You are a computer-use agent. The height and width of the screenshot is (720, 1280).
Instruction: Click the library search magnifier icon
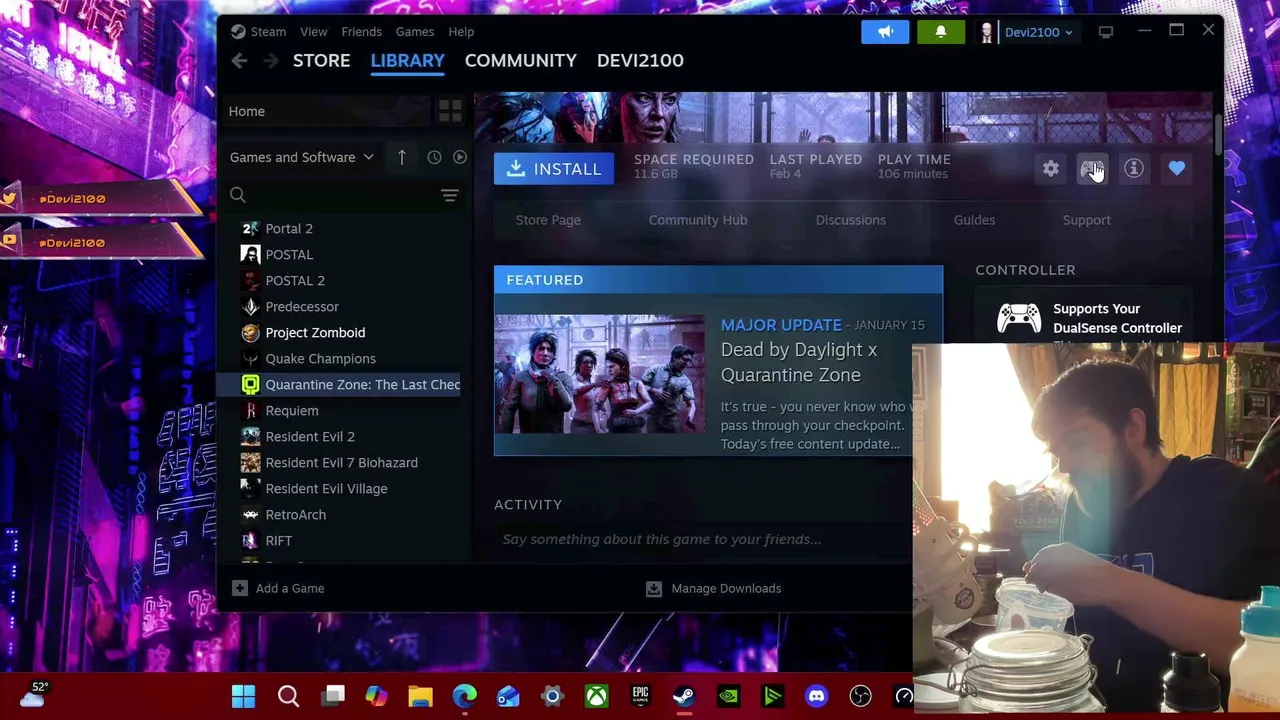(x=238, y=195)
